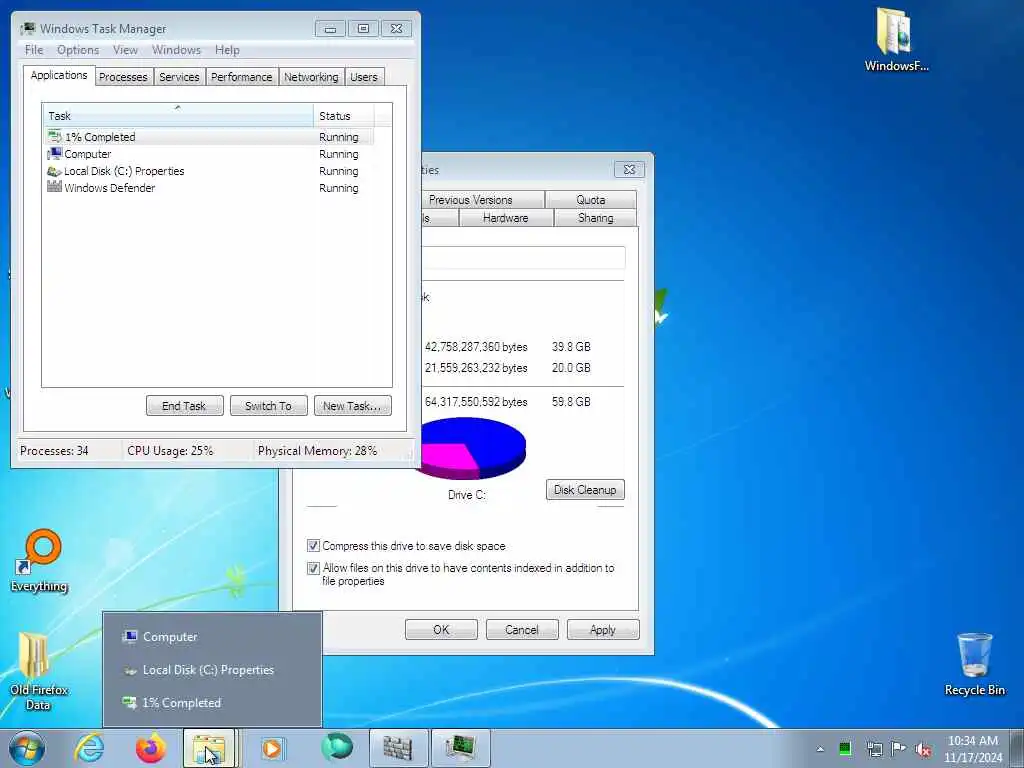Open the Quota tab in Properties
The width and height of the screenshot is (1024, 768).
tap(590, 200)
